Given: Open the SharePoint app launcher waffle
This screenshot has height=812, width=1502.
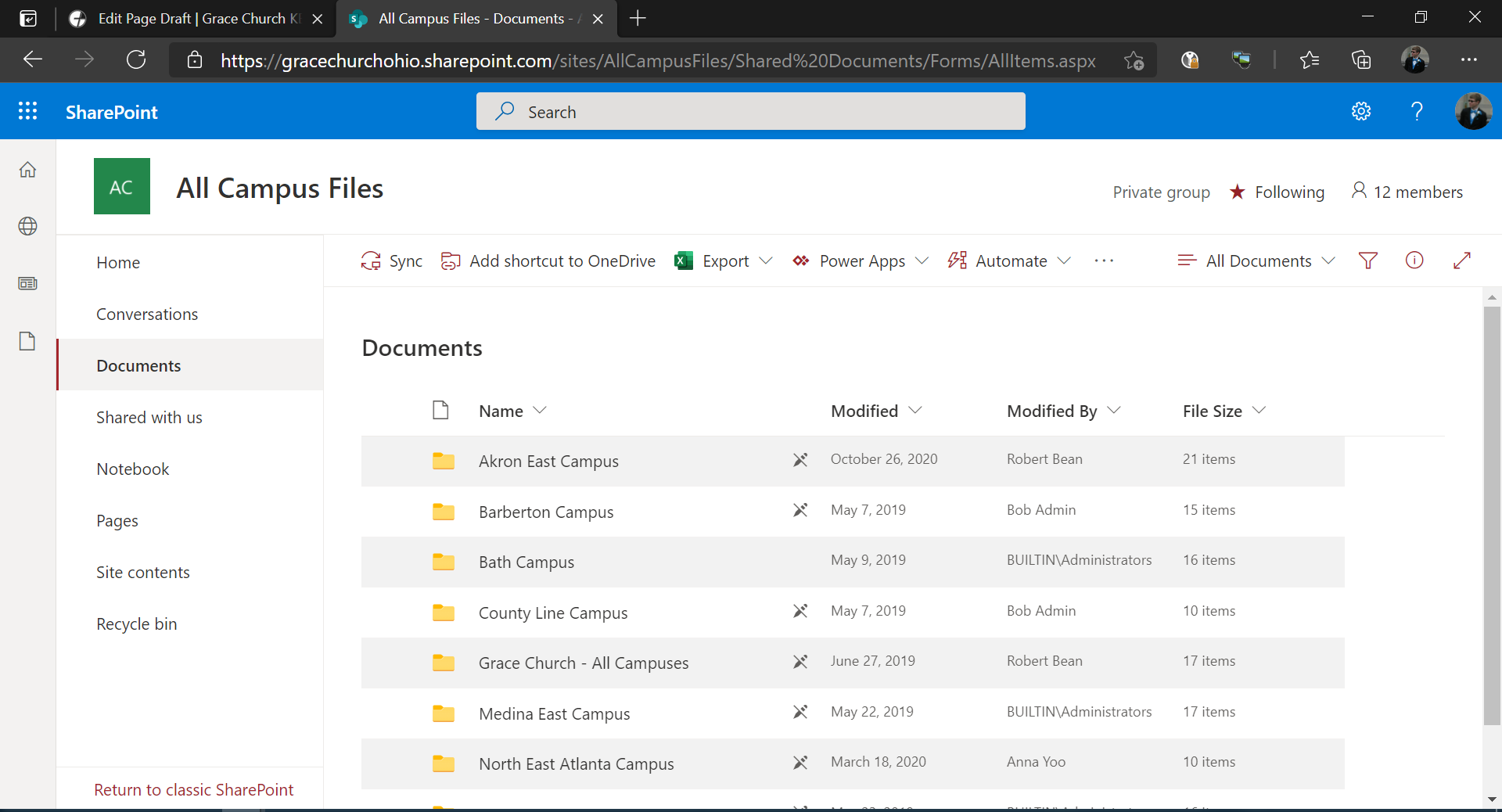Looking at the screenshot, I should coord(28,111).
